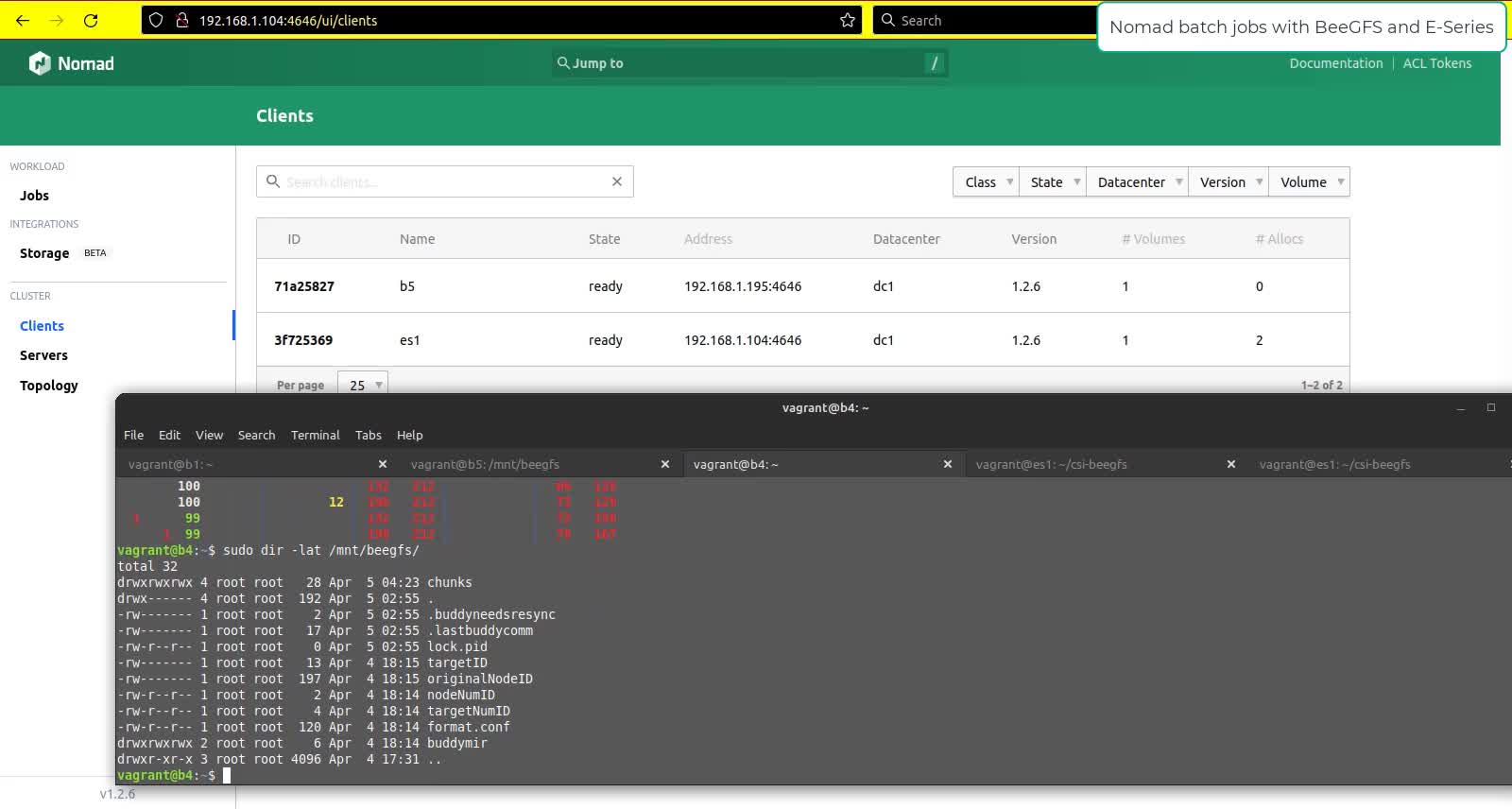
Task: Bookmark the page with the star icon
Action: 848,20
